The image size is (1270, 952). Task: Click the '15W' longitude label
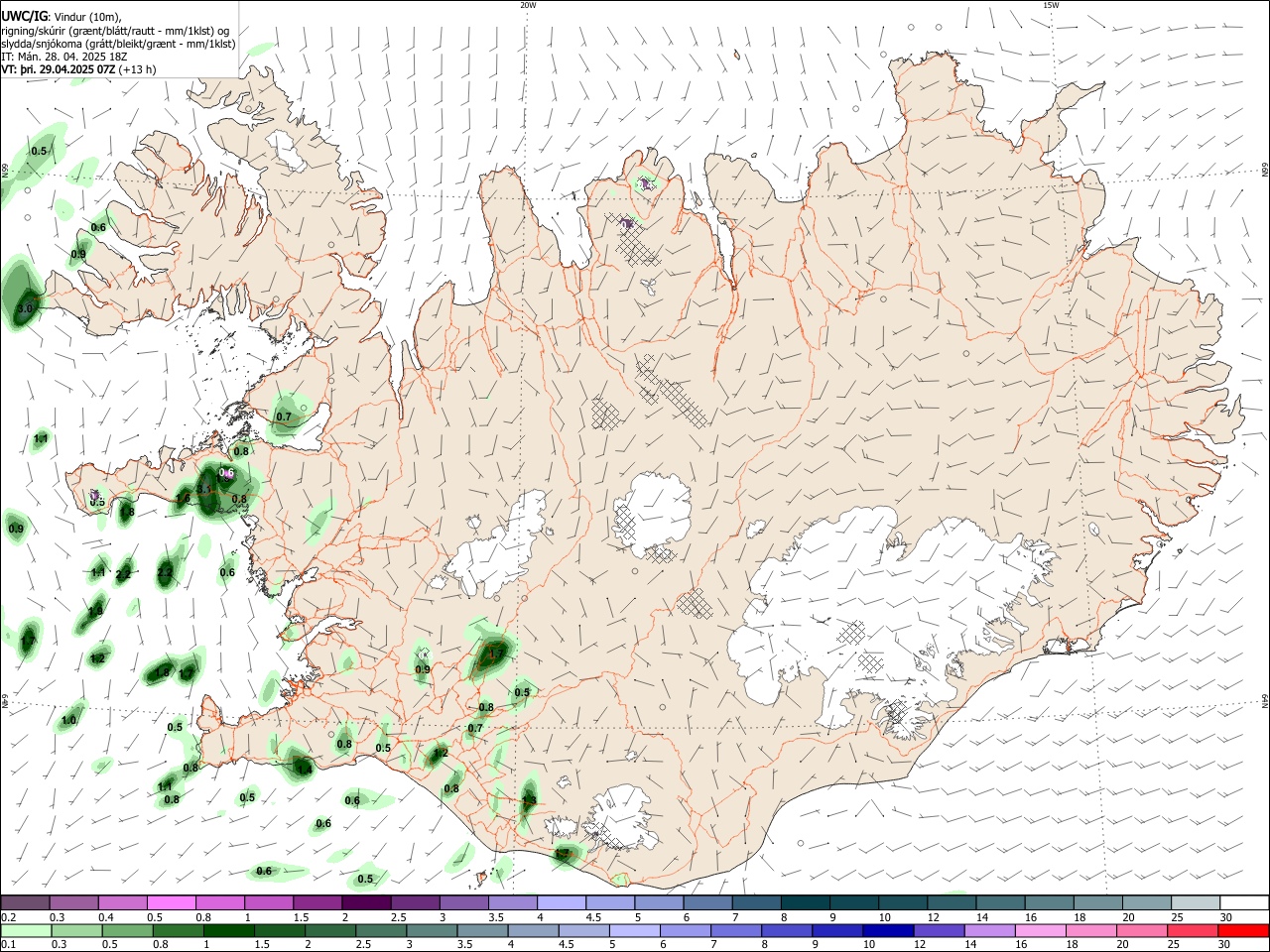[x=1051, y=5]
